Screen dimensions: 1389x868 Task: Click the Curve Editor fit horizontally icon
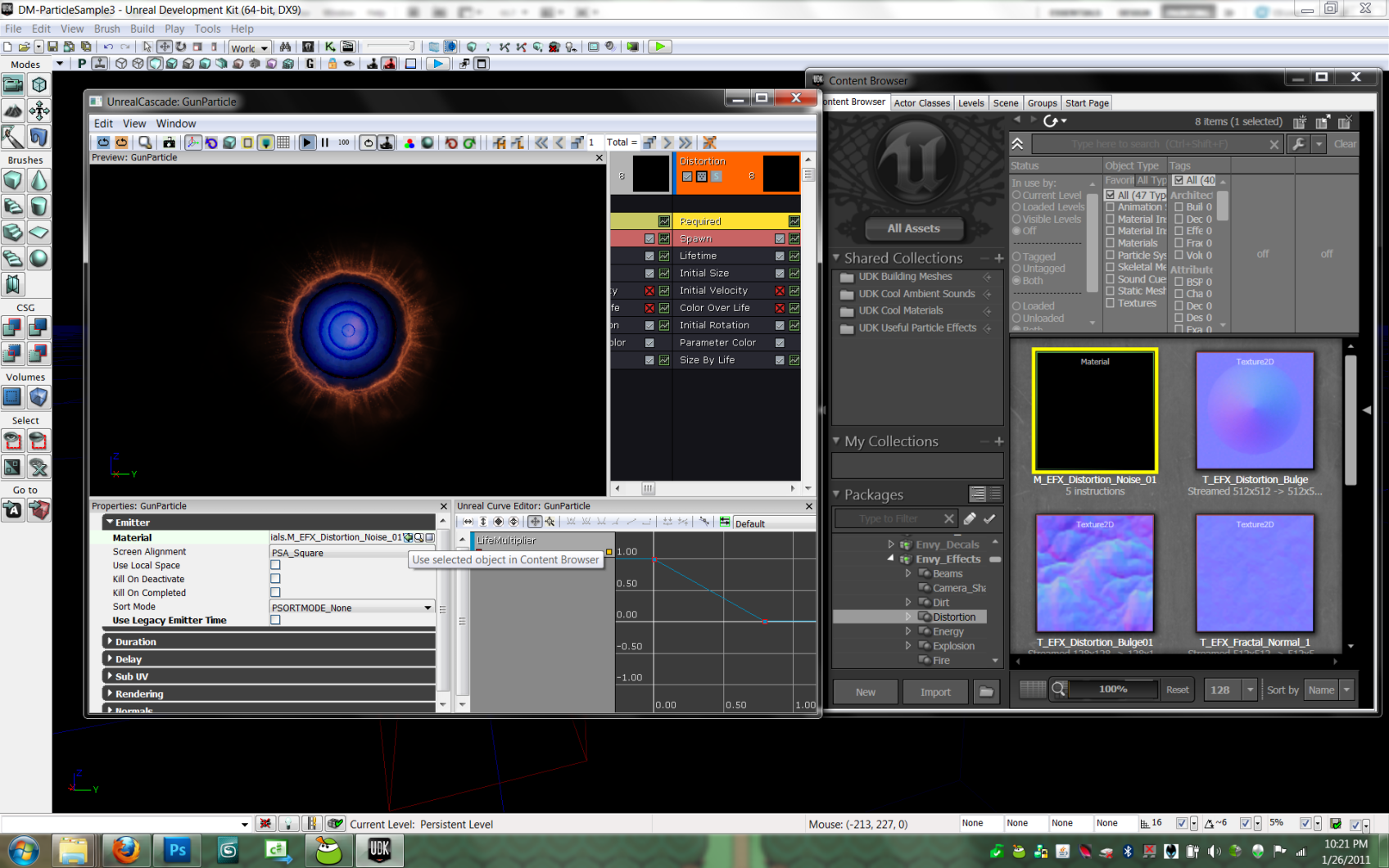pyautogui.click(x=468, y=522)
